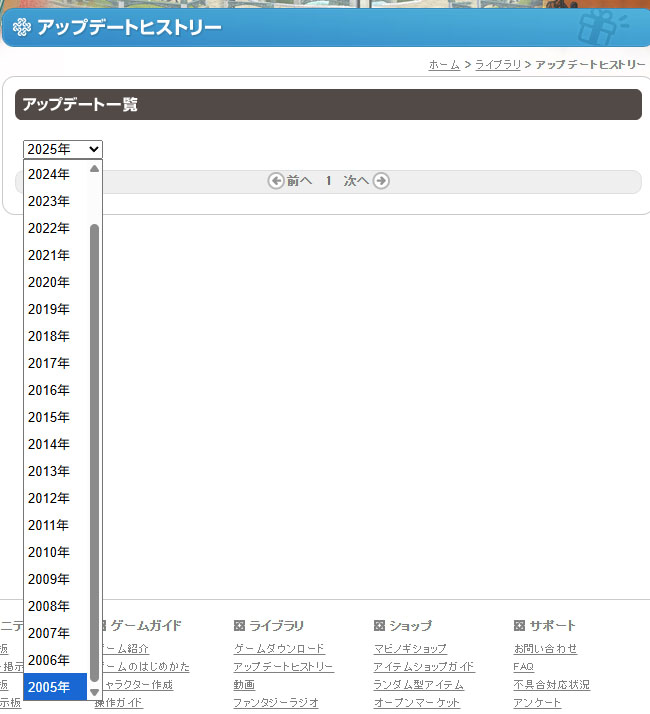
Task: Open ホーム breadcrumb link
Action: coord(444,65)
